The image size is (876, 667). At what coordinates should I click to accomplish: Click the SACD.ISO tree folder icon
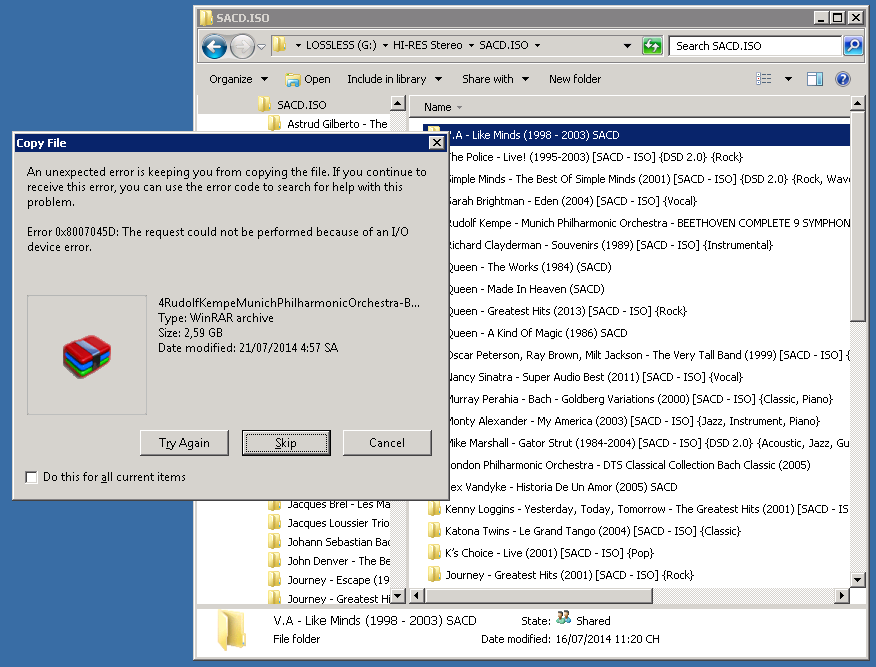point(264,104)
